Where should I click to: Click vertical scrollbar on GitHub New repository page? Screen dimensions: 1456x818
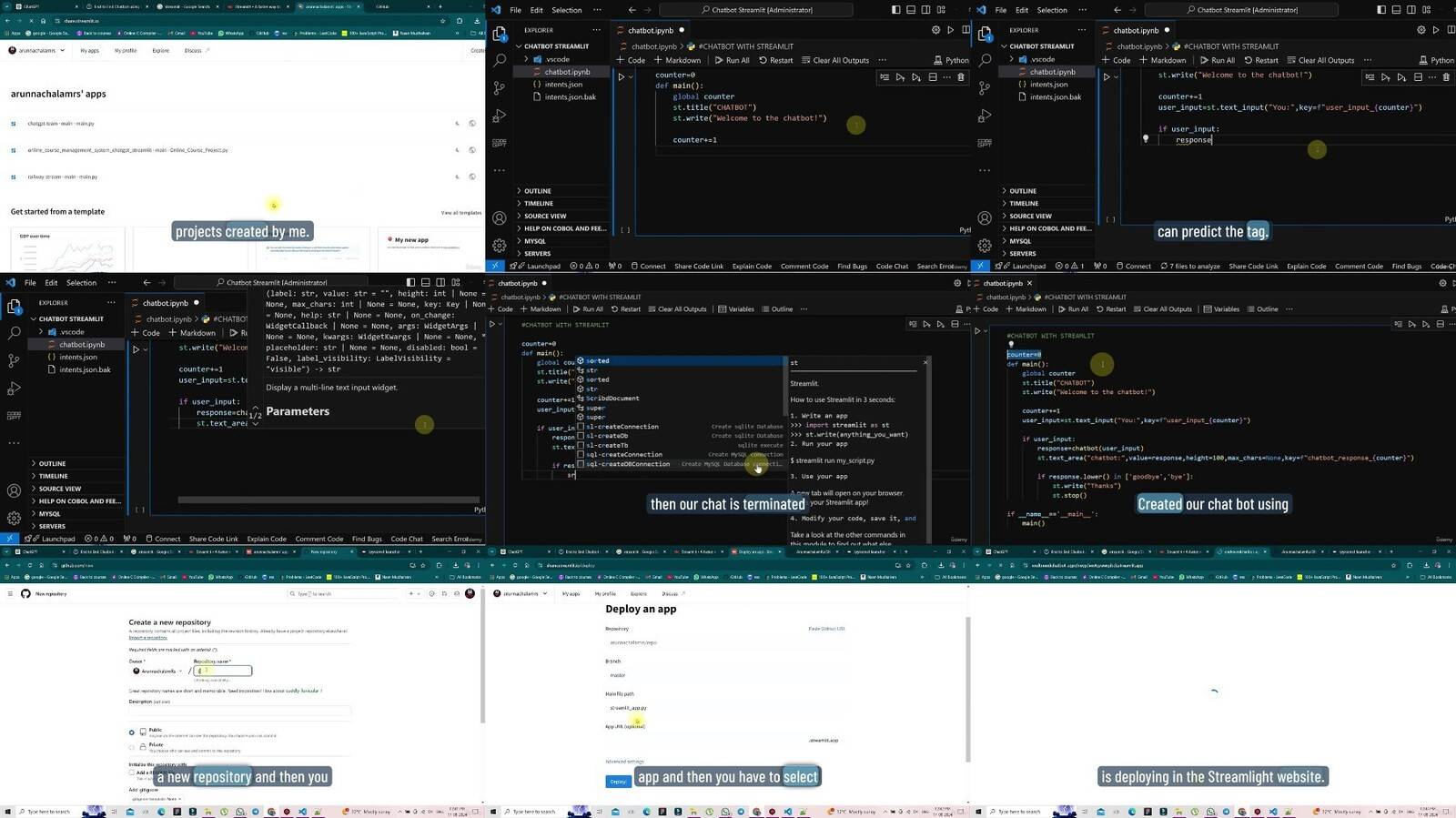pyautogui.click(x=481, y=655)
